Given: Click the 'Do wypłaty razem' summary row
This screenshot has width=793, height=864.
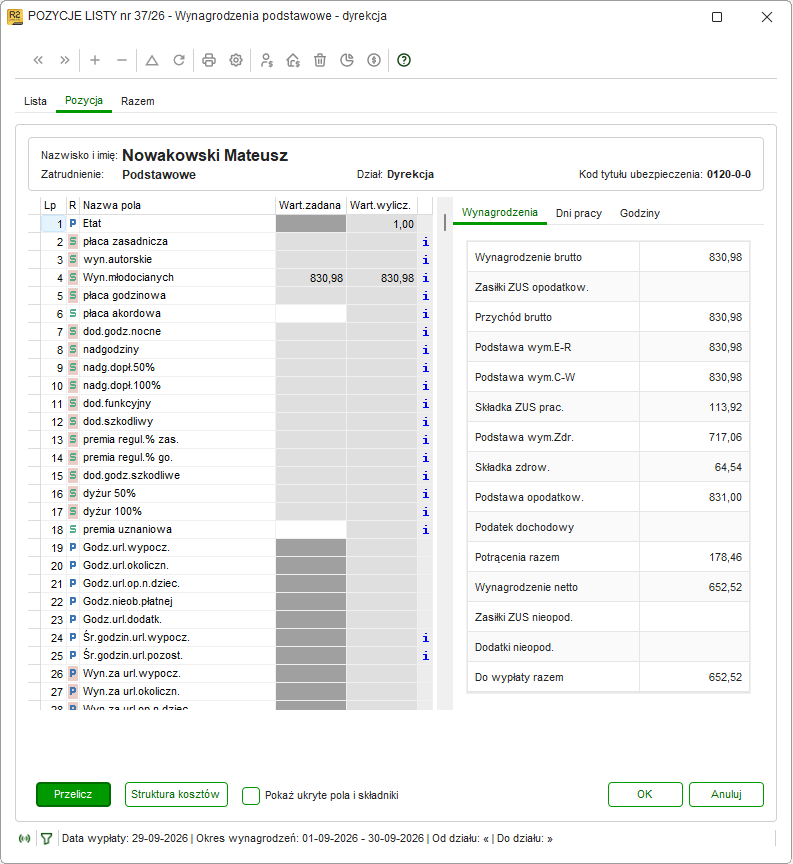Looking at the screenshot, I should pos(608,677).
